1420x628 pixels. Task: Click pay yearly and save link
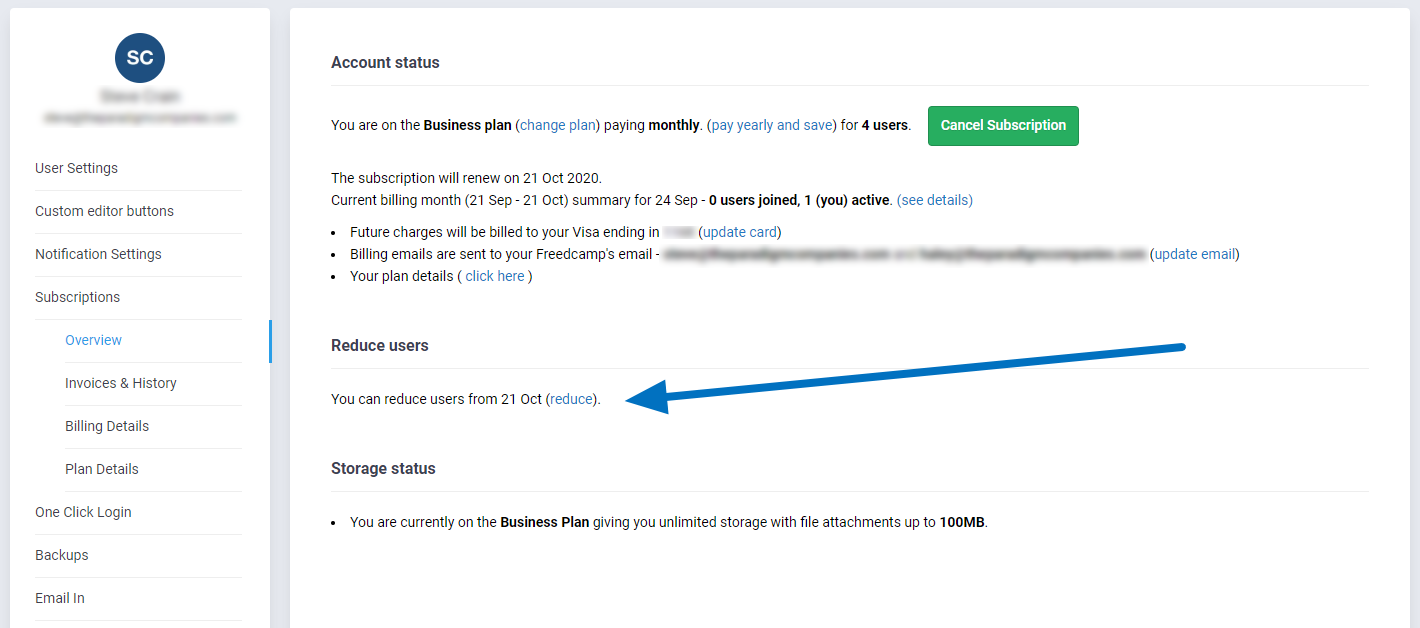[x=771, y=125]
